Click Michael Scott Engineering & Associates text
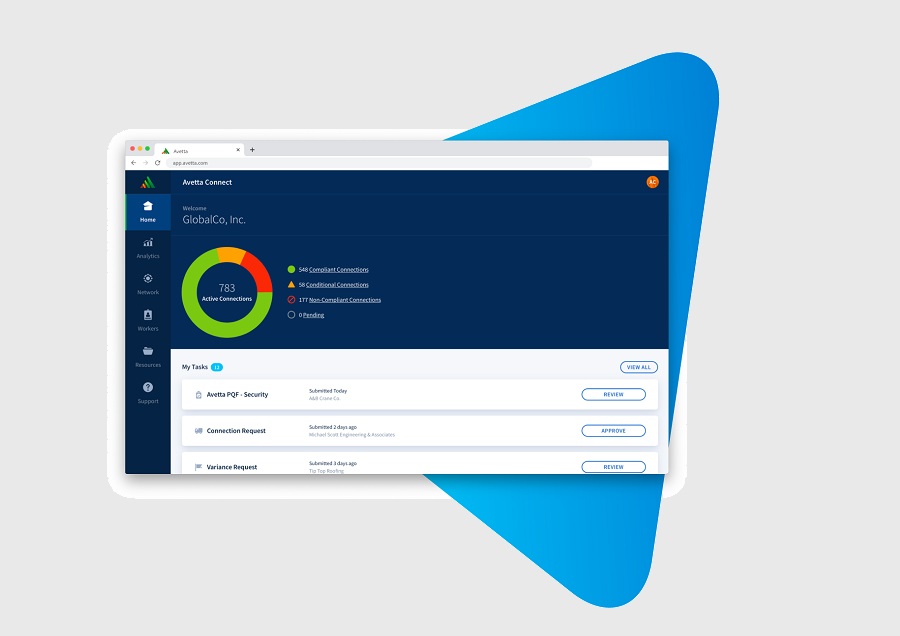The image size is (900, 636). (x=352, y=435)
